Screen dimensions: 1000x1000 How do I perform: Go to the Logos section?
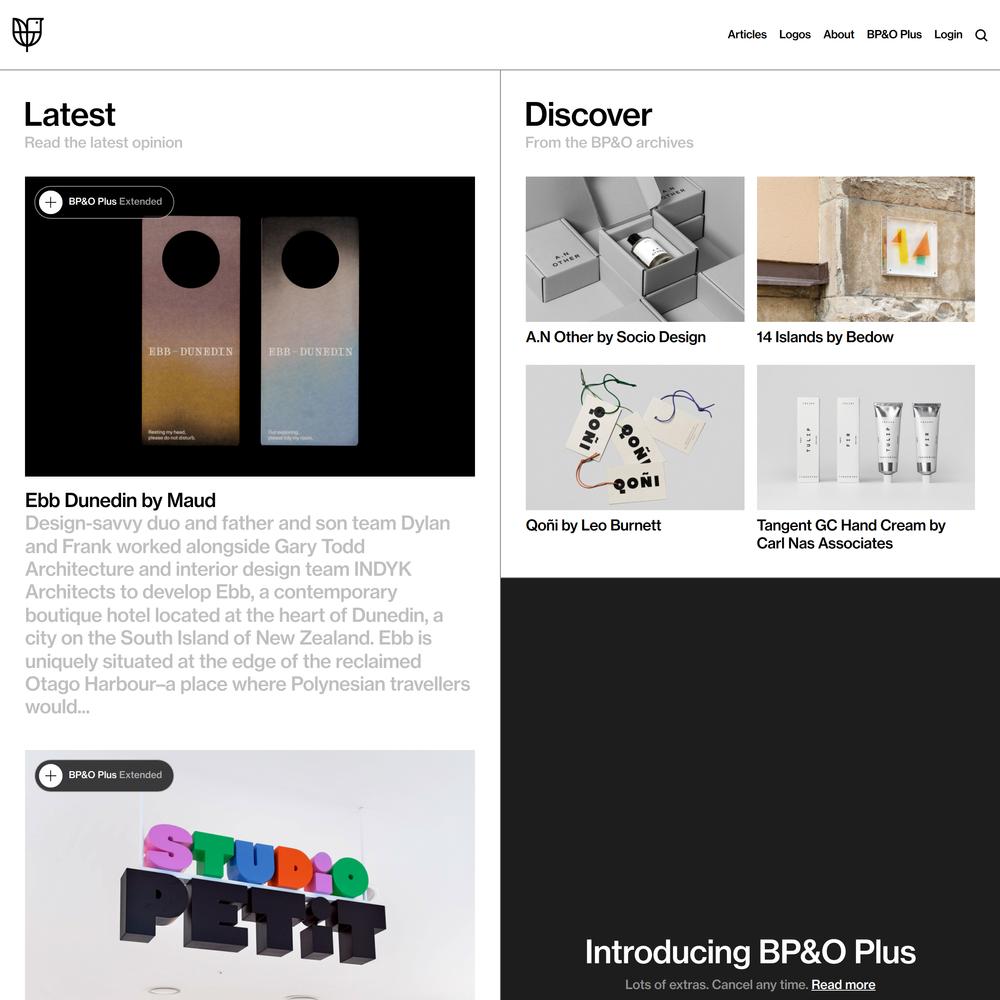[795, 34]
